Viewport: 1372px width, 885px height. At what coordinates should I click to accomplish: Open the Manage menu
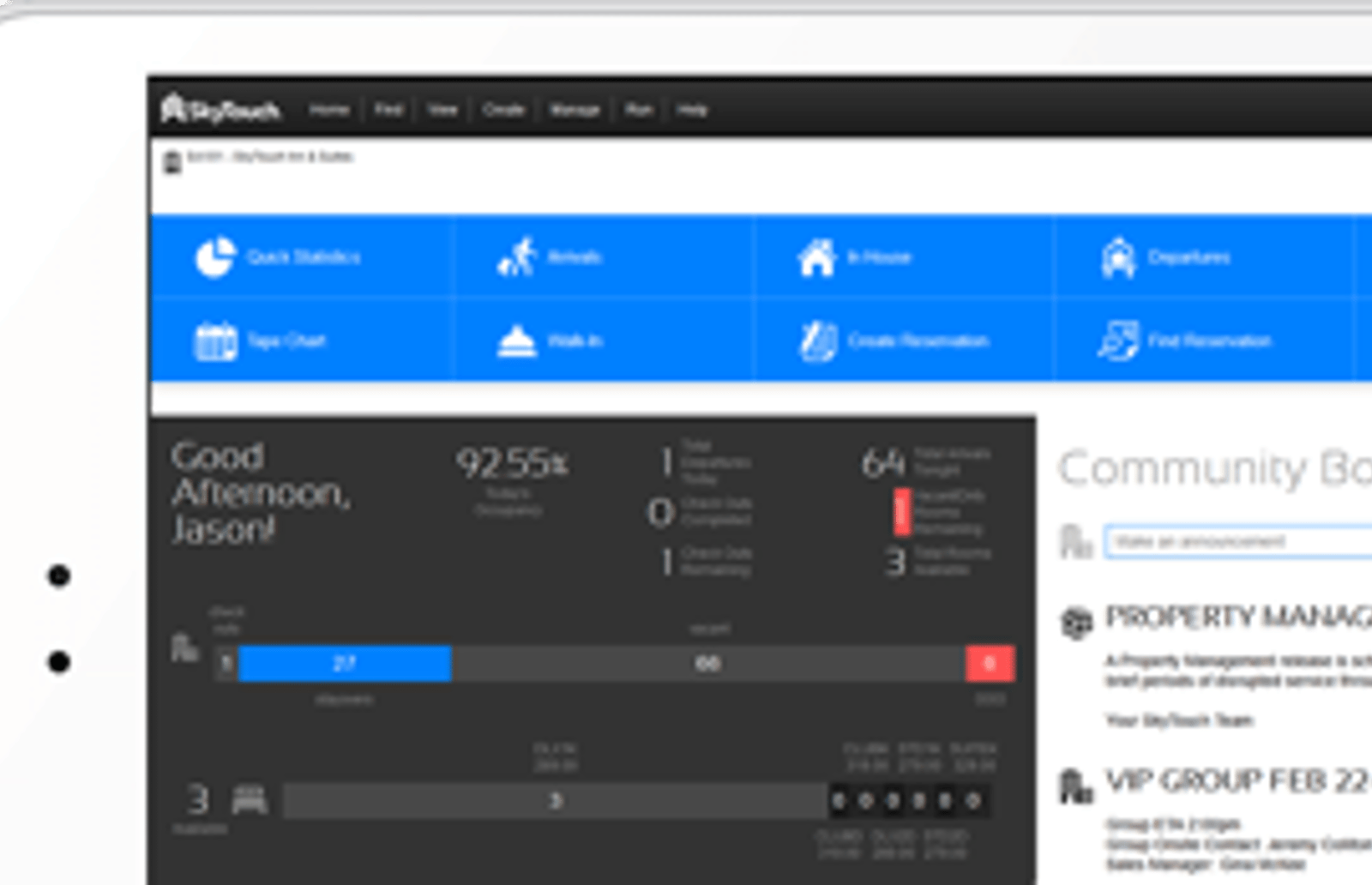click(x=575, y=110)
